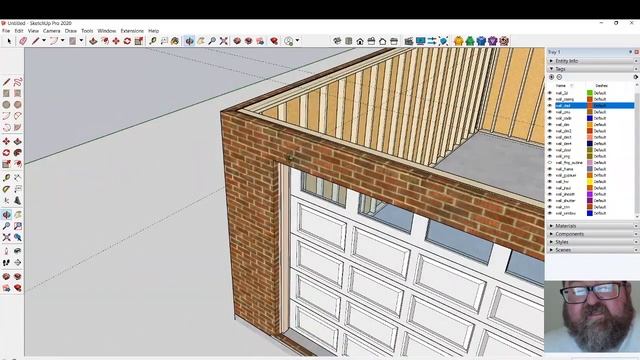The height and width of the screenshot is (360, 640).
Task: Pick the Eraser tool in top toolbar
Action: [x=23, y=41]
